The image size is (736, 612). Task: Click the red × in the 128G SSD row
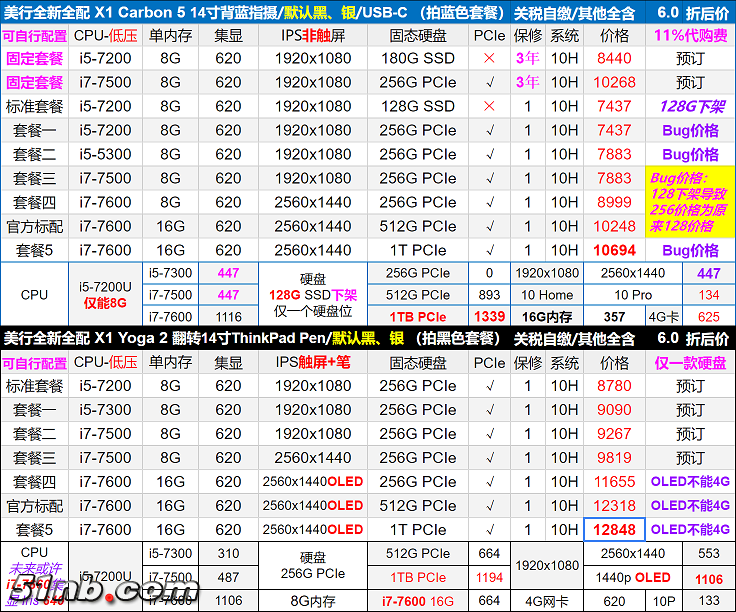point(489,106)
